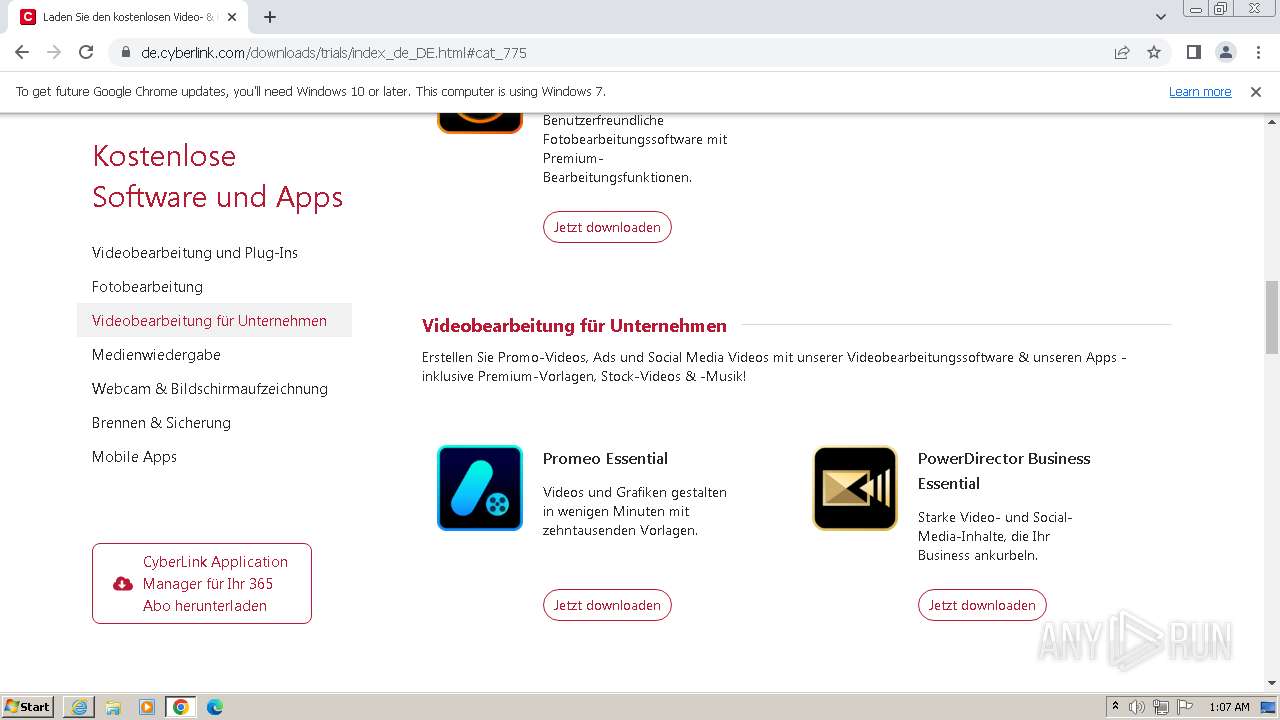Select Webcam & Bildschirmaufzeichnung category
The image size is (1280, 720).
tap(210, 389)
